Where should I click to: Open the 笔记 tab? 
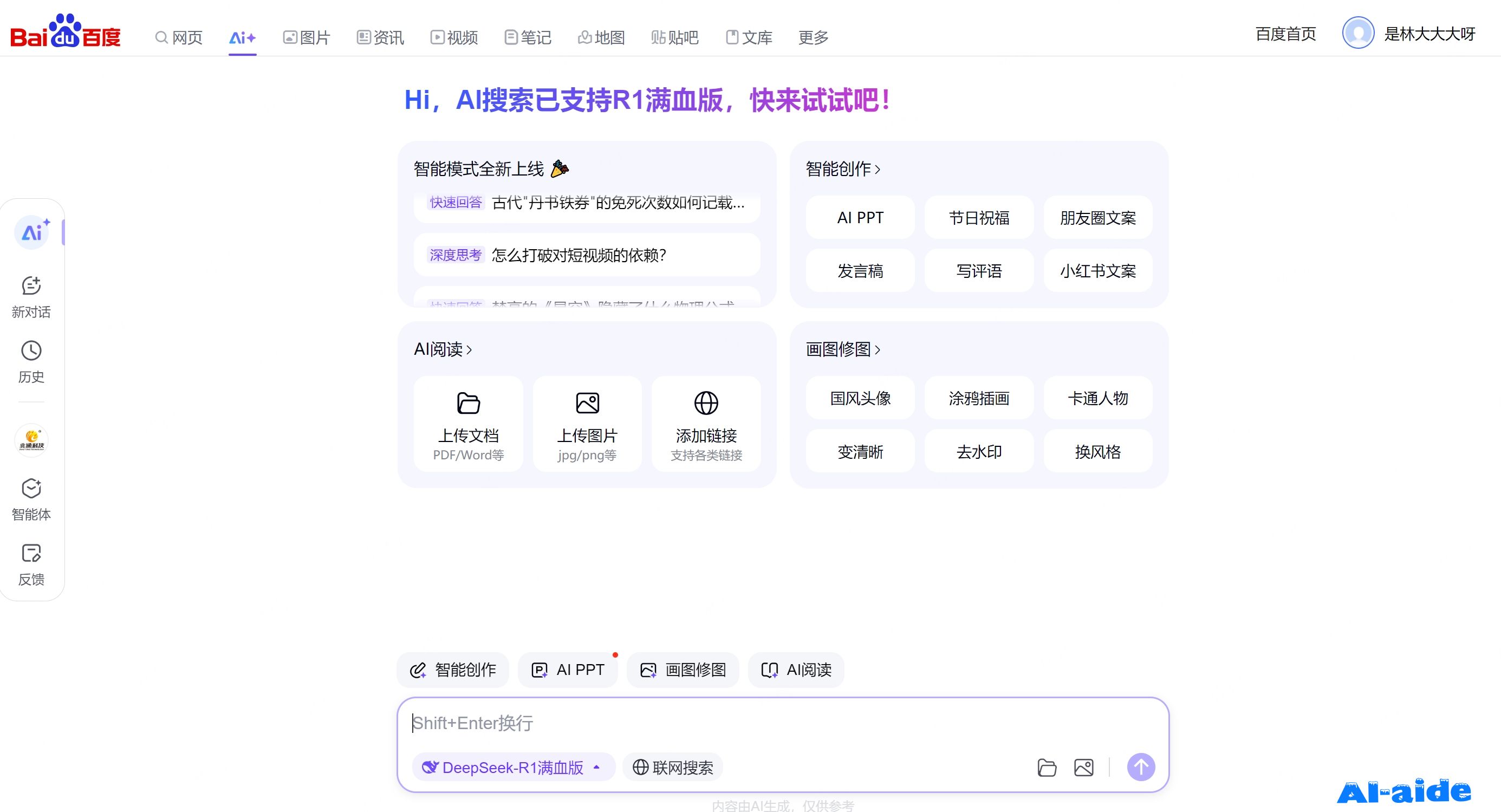pyautogui.click(x=528, y=38)
